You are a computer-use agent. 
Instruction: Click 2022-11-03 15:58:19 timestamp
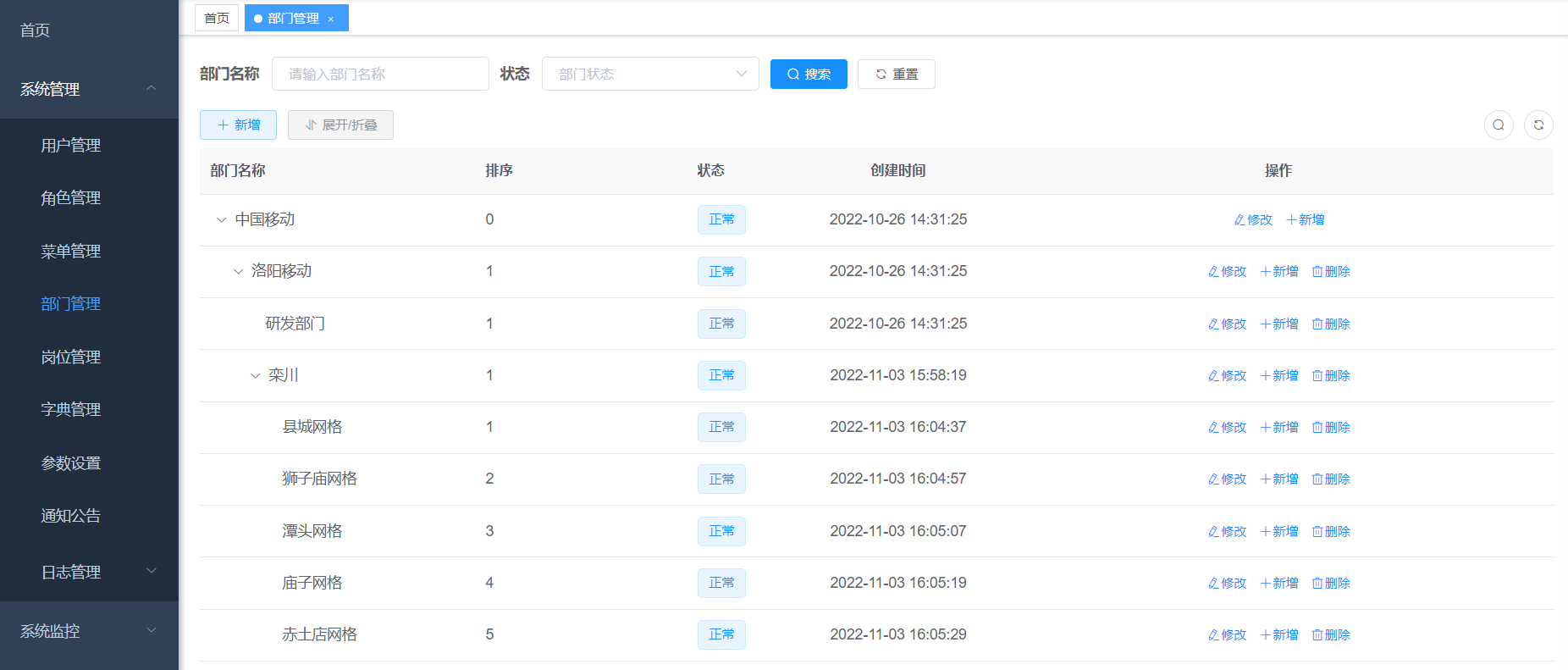tap(898, 375)
